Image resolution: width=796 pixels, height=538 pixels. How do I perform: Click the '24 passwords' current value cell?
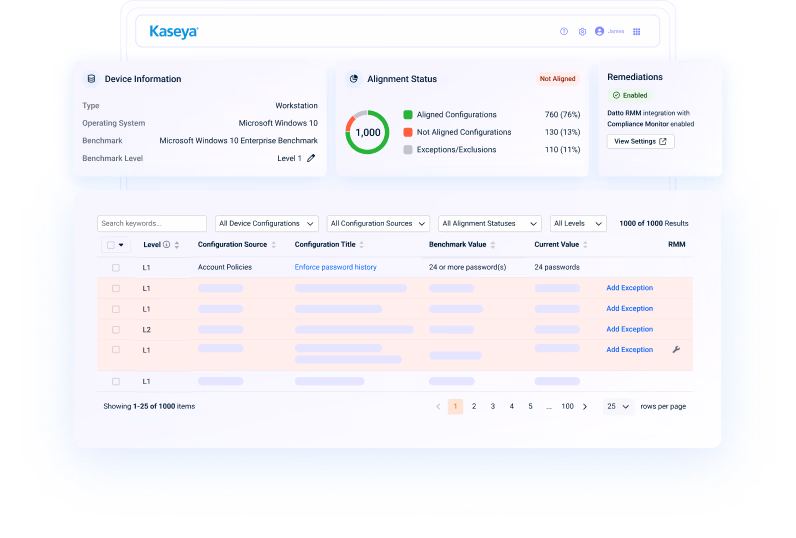tap(557, 267)
